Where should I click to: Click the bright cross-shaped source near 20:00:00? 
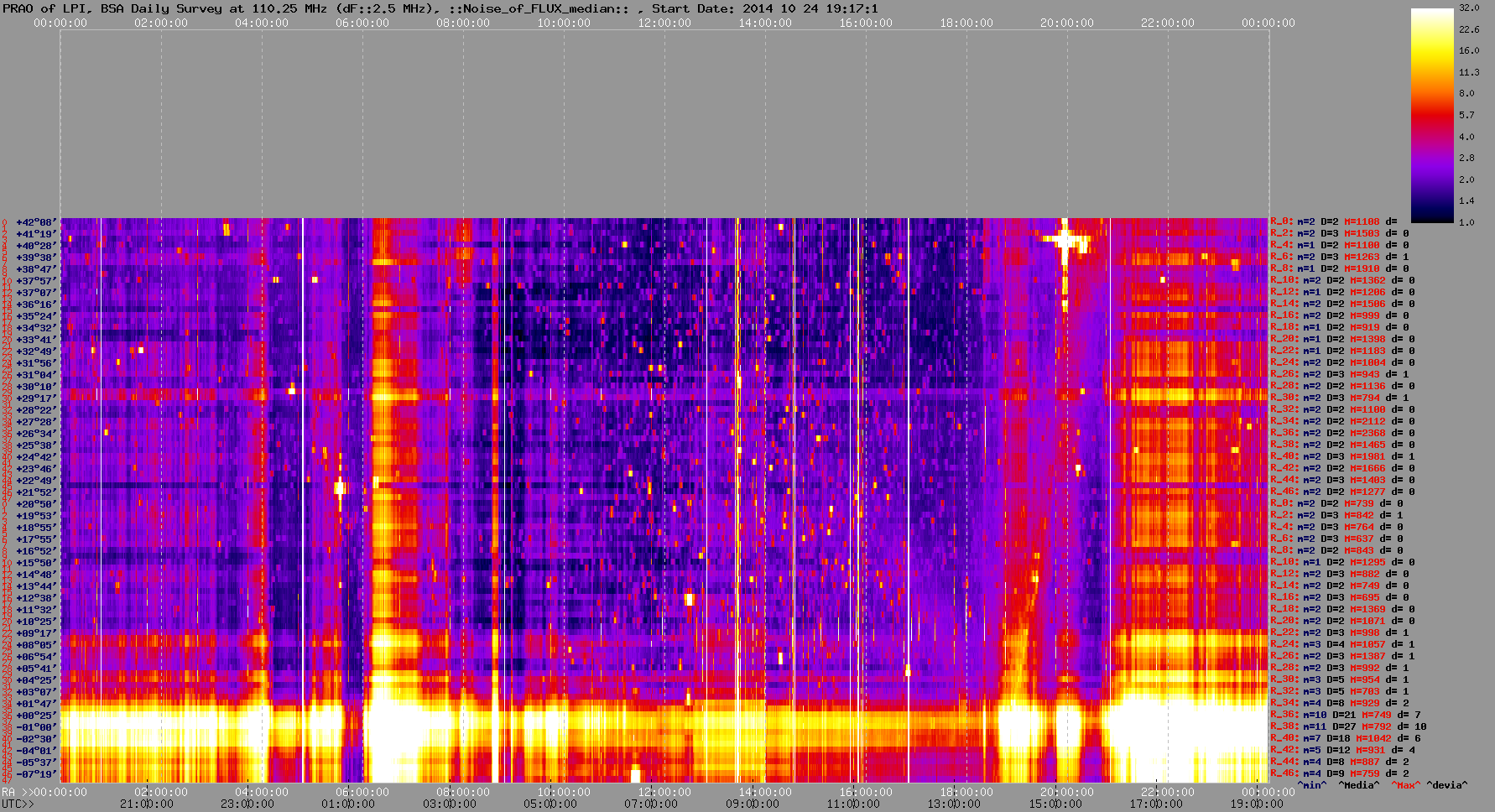[1065, 240]
